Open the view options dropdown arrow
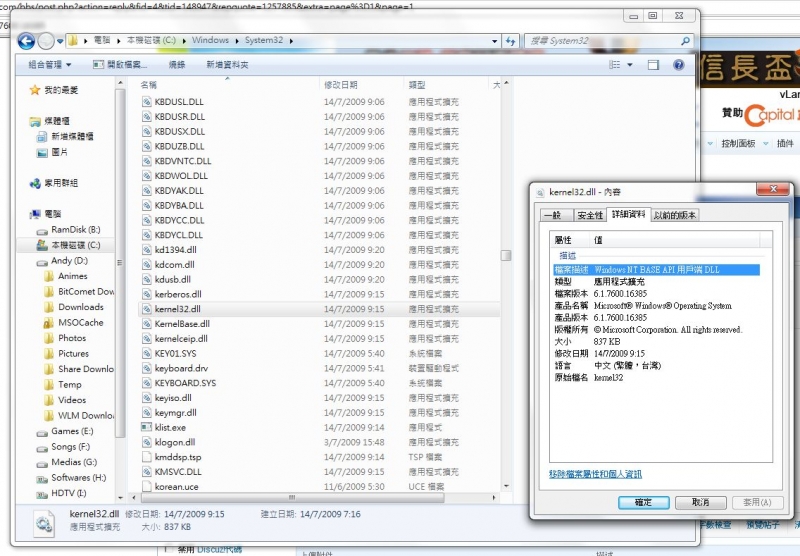The image size is (800, 556). (630, 65)
